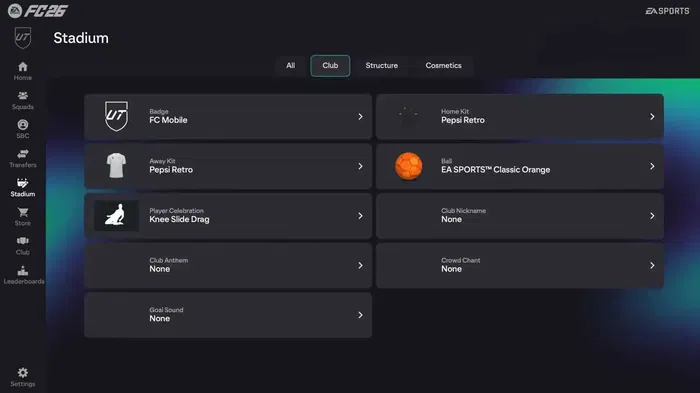
Task: Click the FC Mobile badge shield icon
Action: click(x=116, y=116)
